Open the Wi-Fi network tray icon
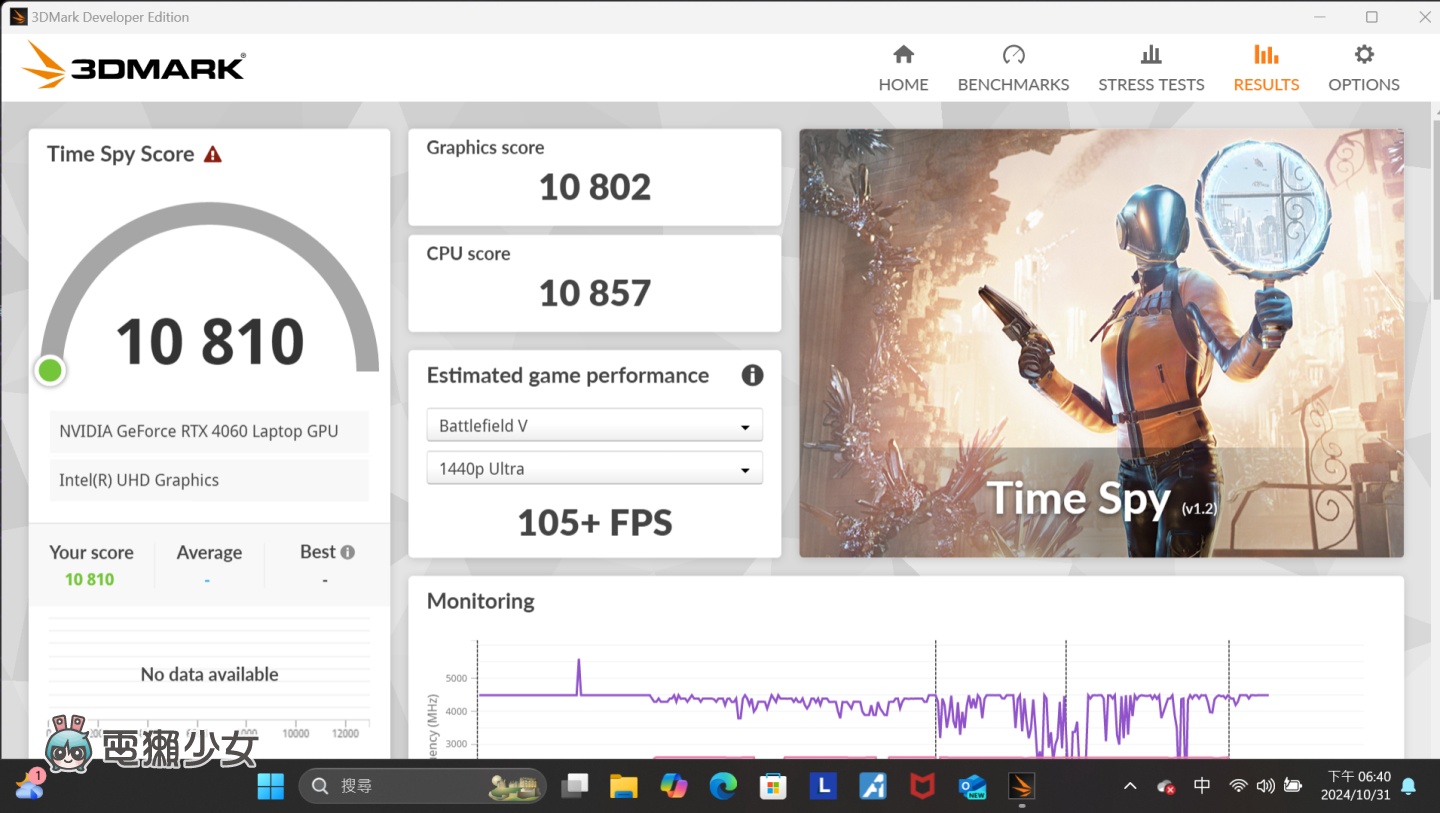Viewport: 1440px width, 813px height. click(x=1238, y=786)
